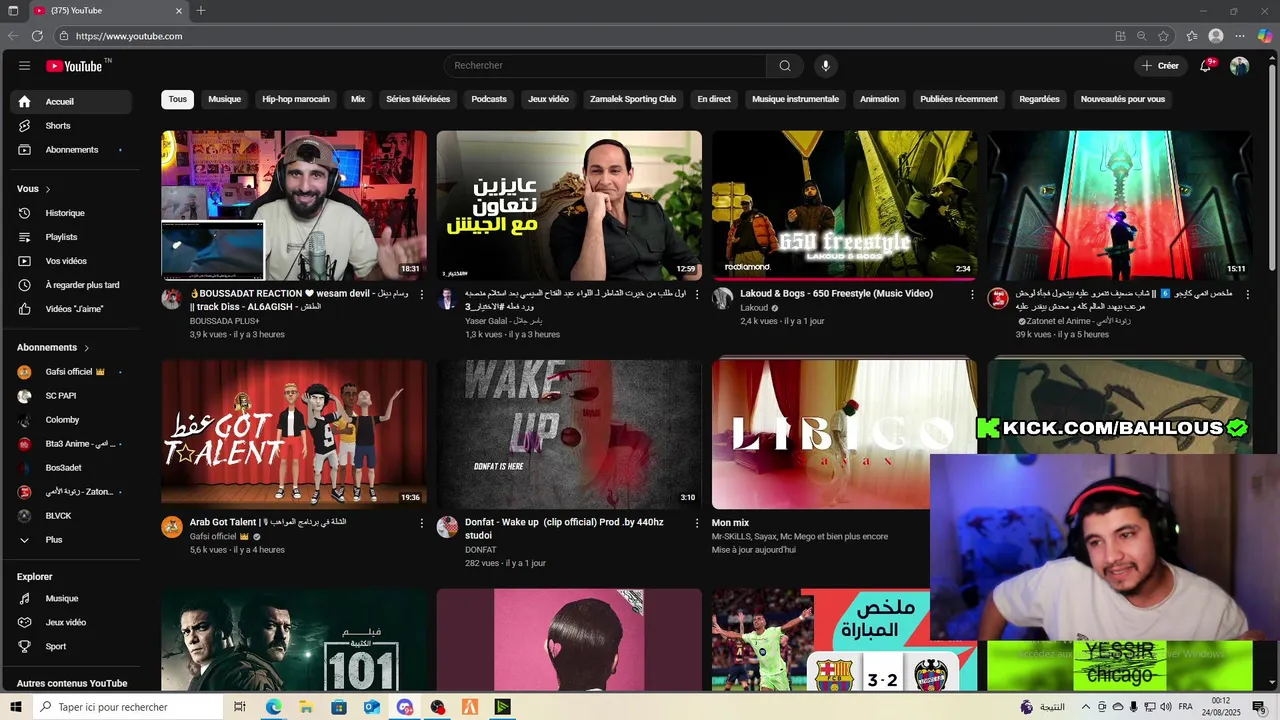
Task: Click taskbar search box Taper ici
Action: [x=128, y=707]
